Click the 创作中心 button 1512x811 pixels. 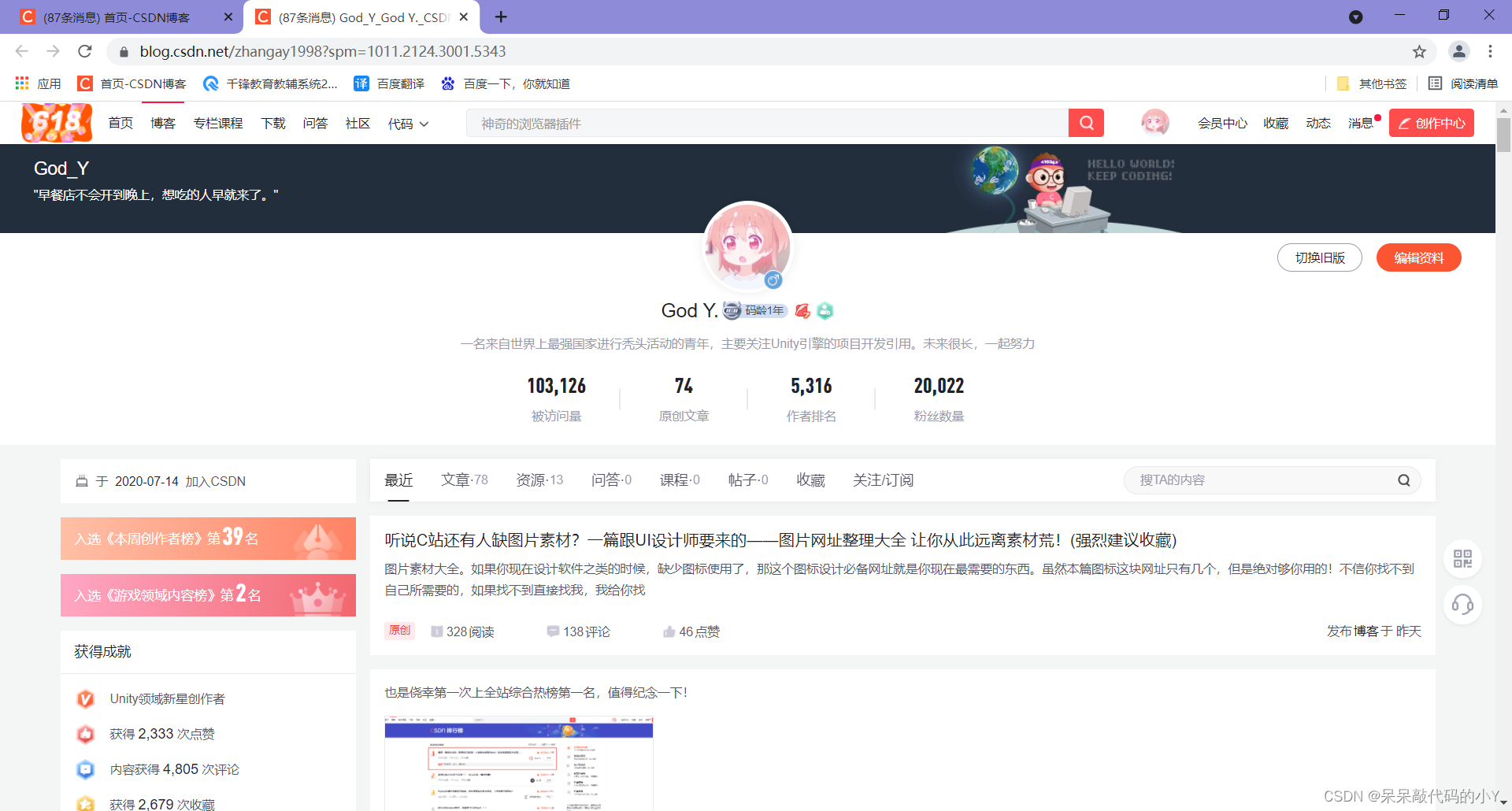pos(1432,123)
